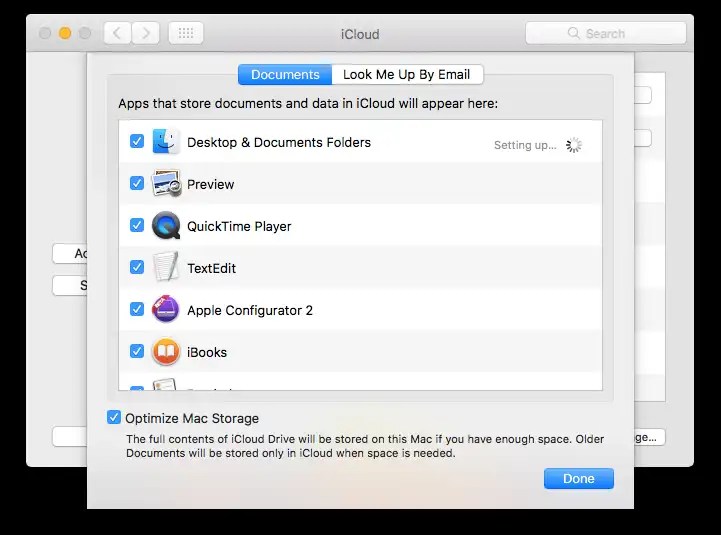Click the spinning progress indicator next to Setting up
Image resolution: width=721 pixels, height=535 pixels.
[x=574, y=145]
